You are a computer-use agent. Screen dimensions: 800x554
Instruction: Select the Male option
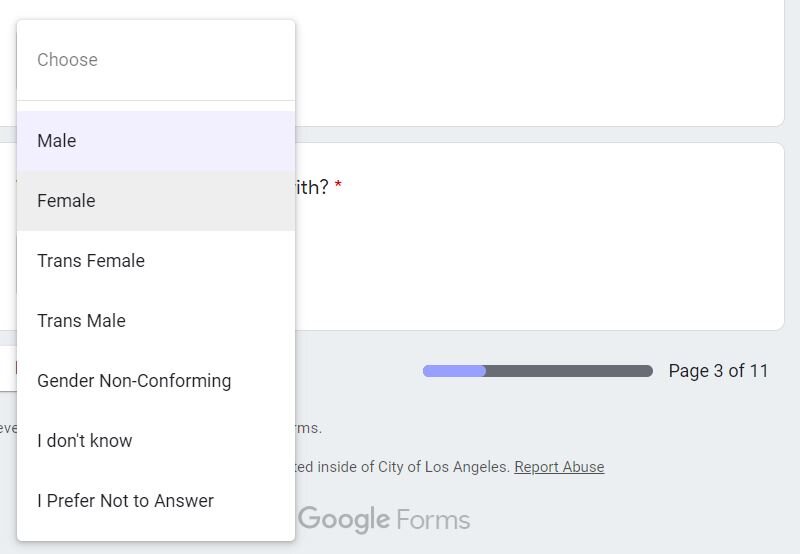[x=57, y=141]
